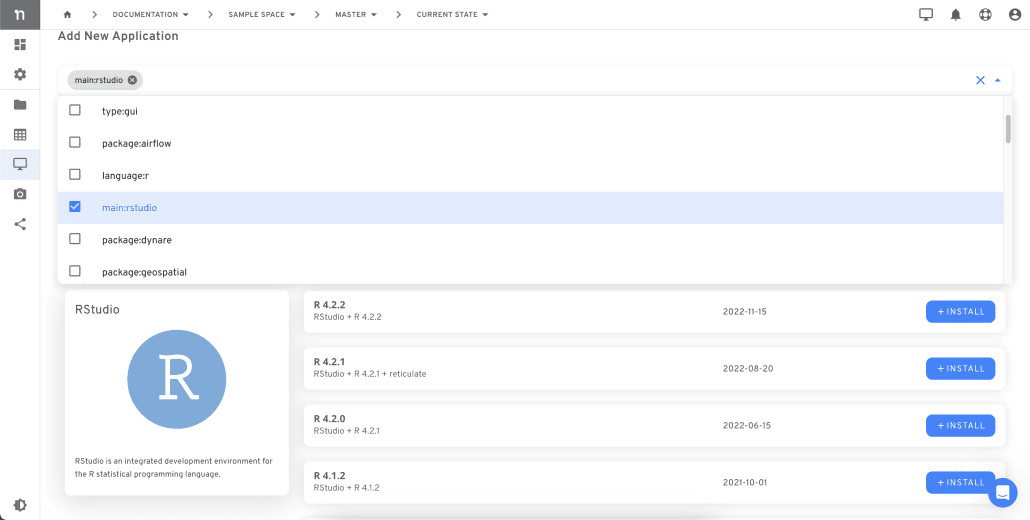This screenshot has height=520, width=1030.
Task: Go to the home icon in breadcrumb
Action: tap(67, 14)
